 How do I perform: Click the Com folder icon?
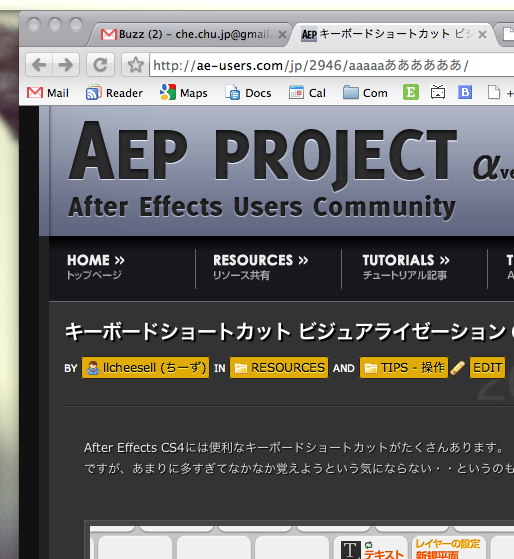point(351,92)
